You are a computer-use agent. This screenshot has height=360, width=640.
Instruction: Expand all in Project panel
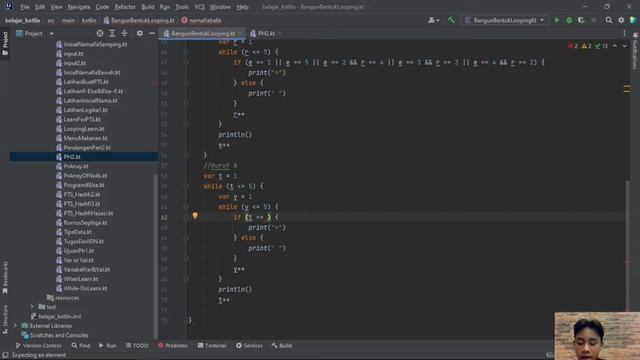pos(112,33)
